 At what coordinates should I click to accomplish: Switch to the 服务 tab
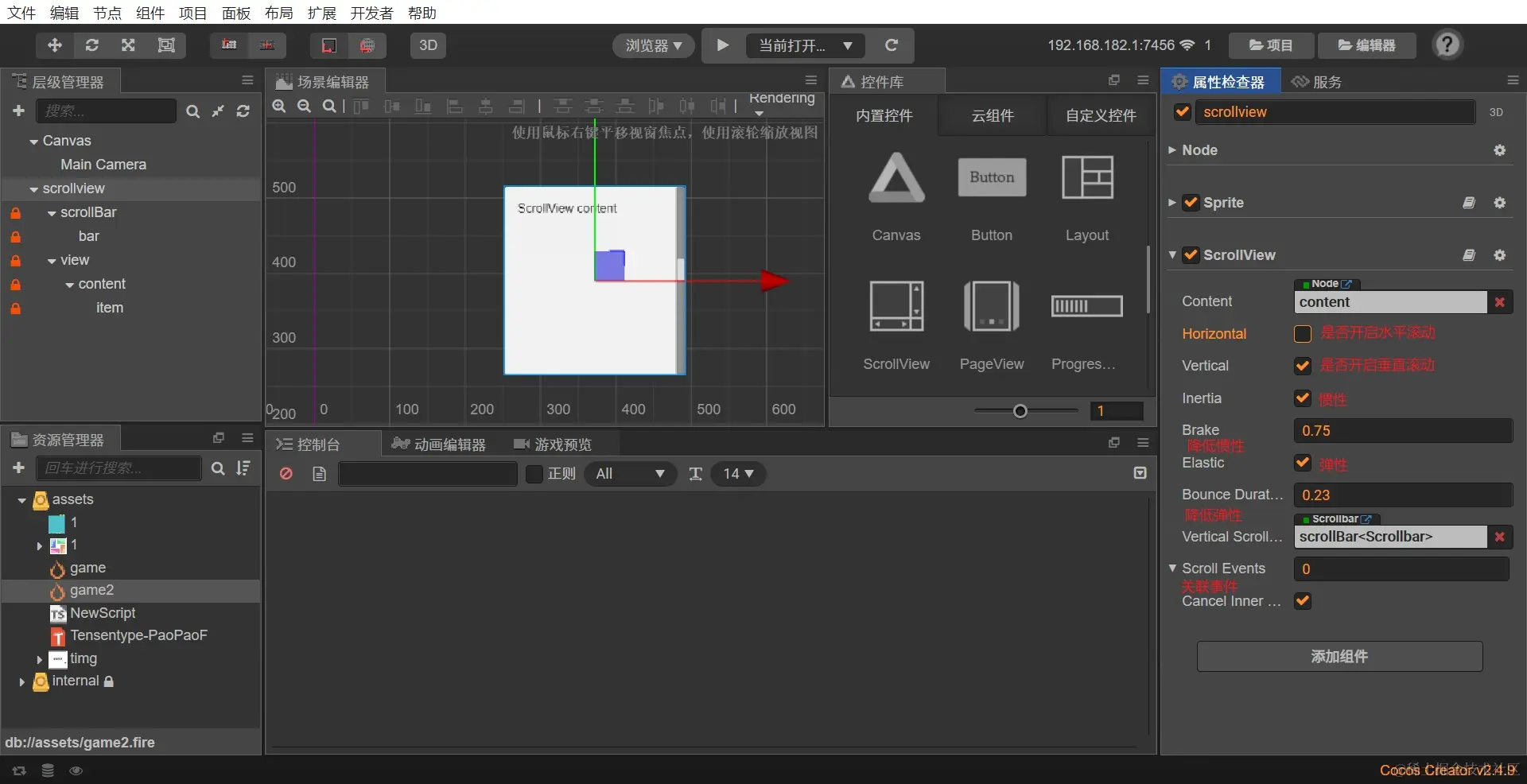[1317, 82]
